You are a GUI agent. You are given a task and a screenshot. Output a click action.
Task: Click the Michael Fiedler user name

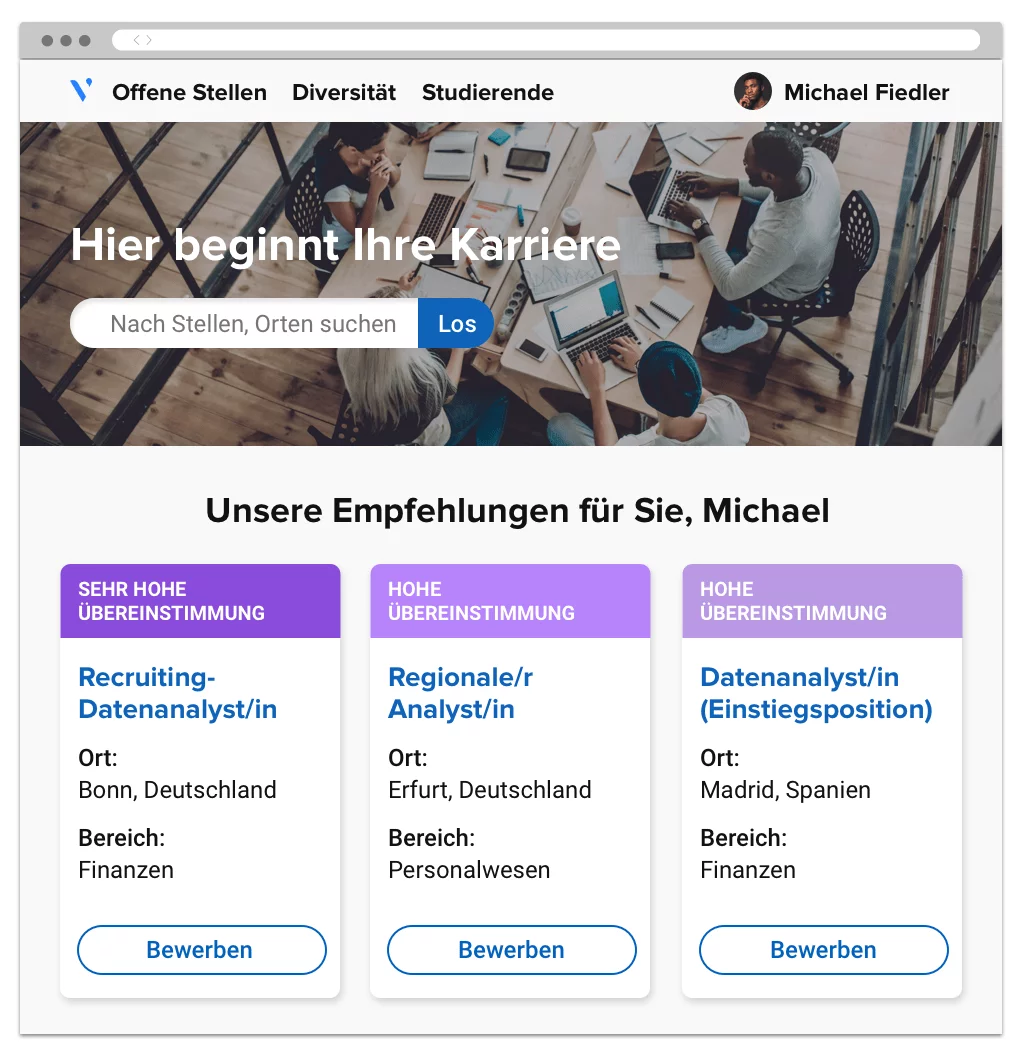(x=867, y=92)
